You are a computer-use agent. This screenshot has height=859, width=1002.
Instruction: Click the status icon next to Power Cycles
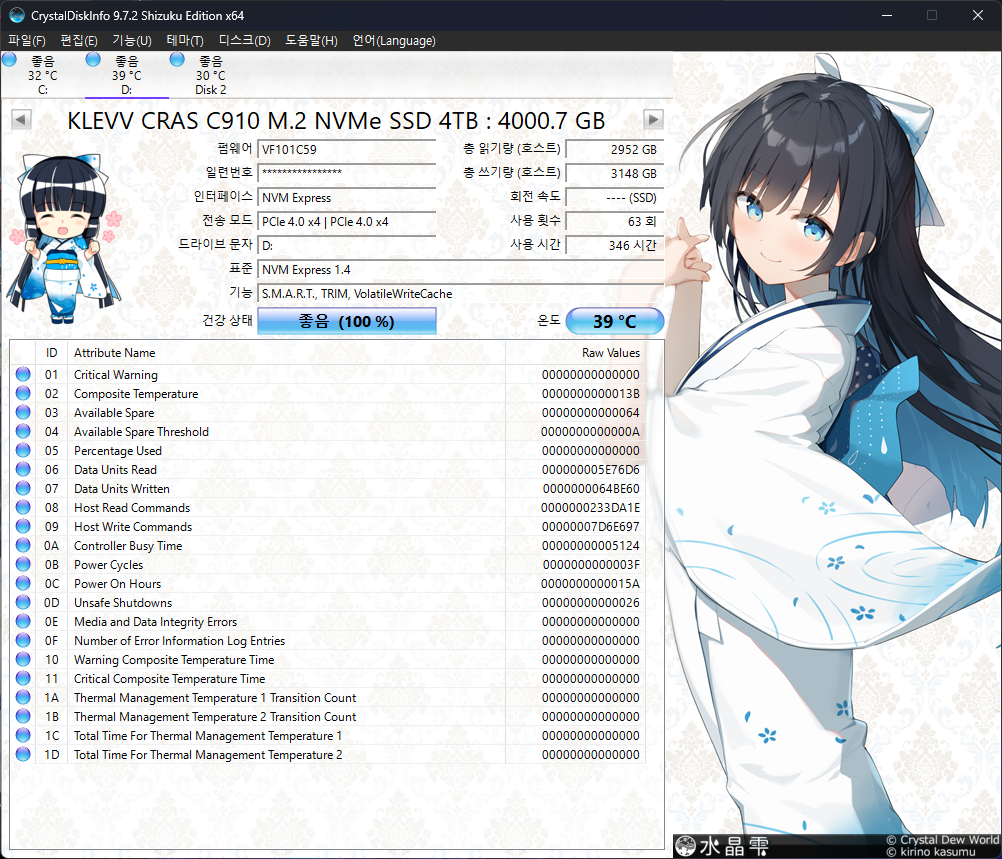click(23, 565)
